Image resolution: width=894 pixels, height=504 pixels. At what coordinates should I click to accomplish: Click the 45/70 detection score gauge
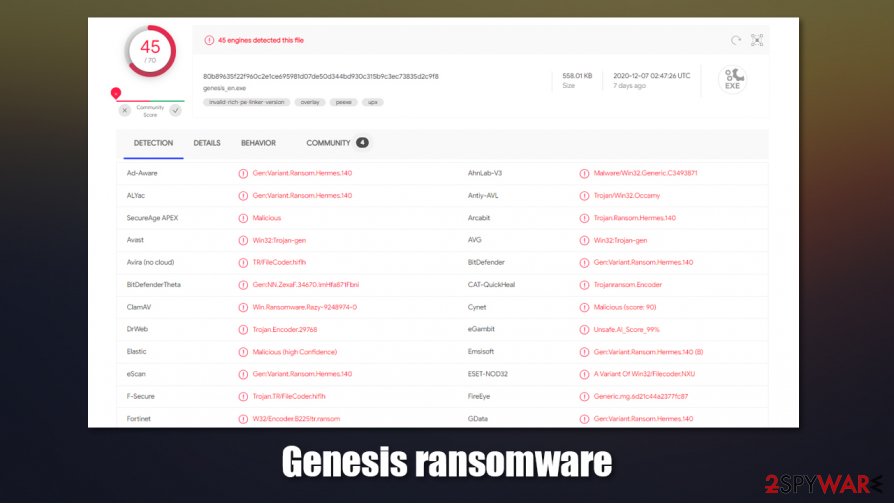pos(150,51)
